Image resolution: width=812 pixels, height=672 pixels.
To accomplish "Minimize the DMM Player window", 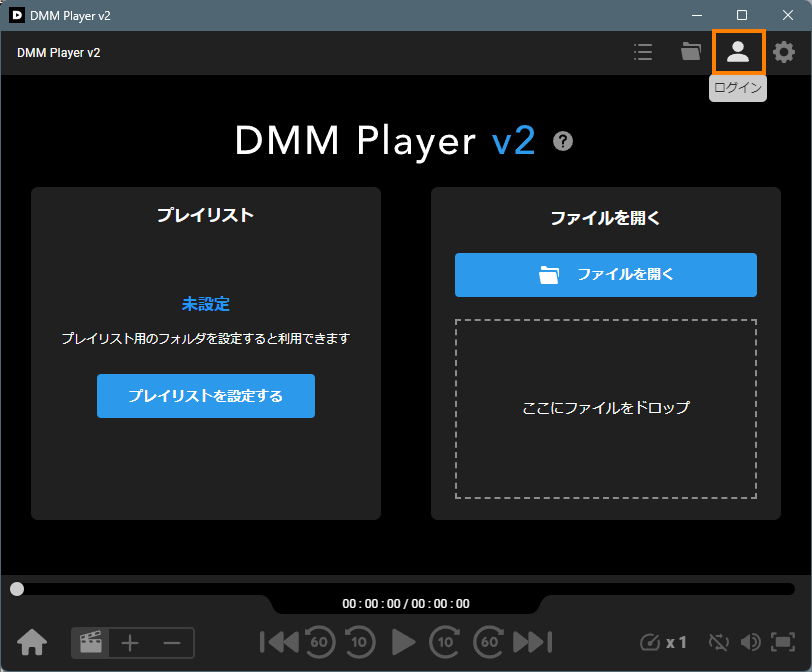I will coord(697,16).
